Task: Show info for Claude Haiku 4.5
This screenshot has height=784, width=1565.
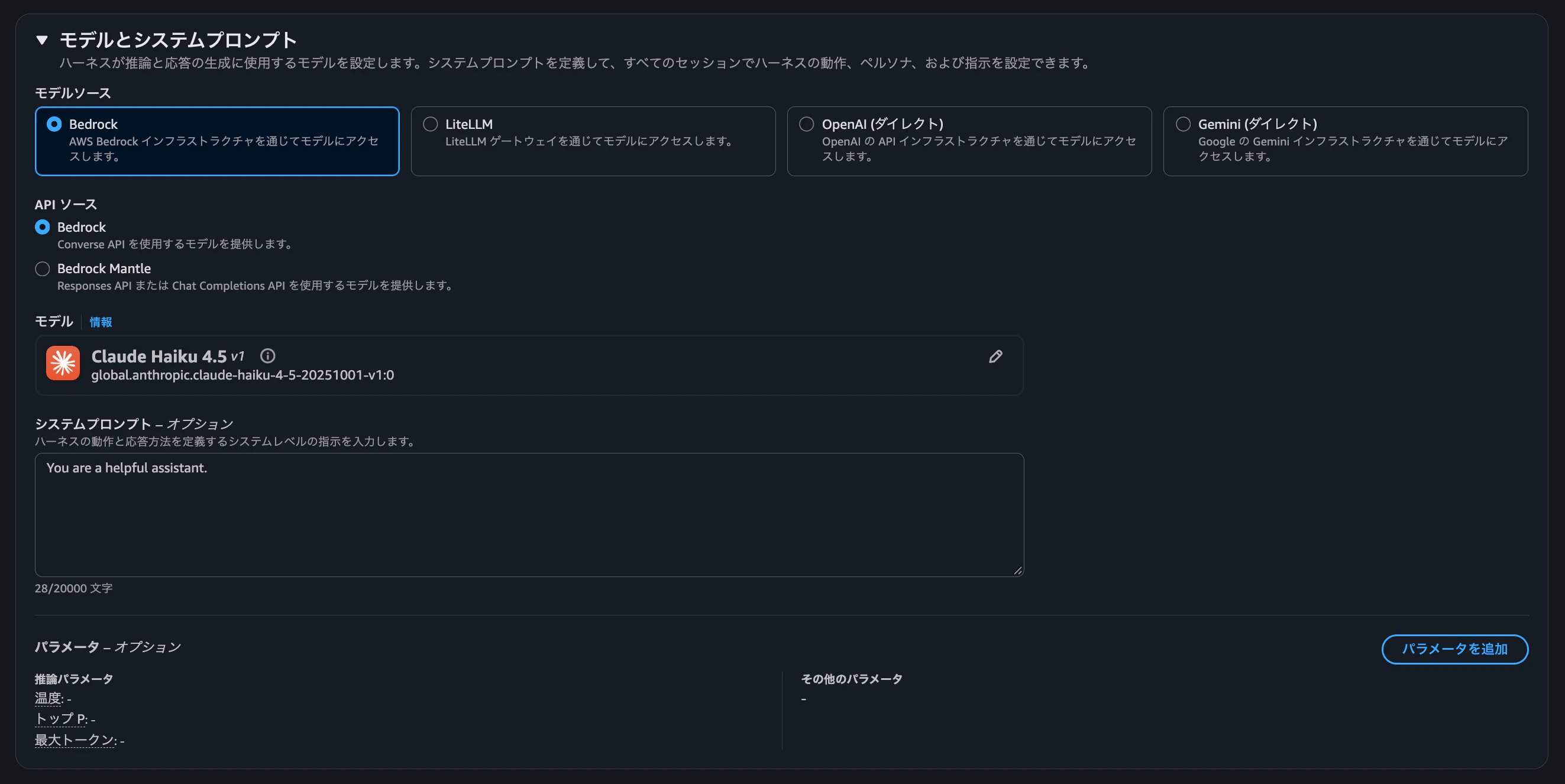Action: point(267,356)
